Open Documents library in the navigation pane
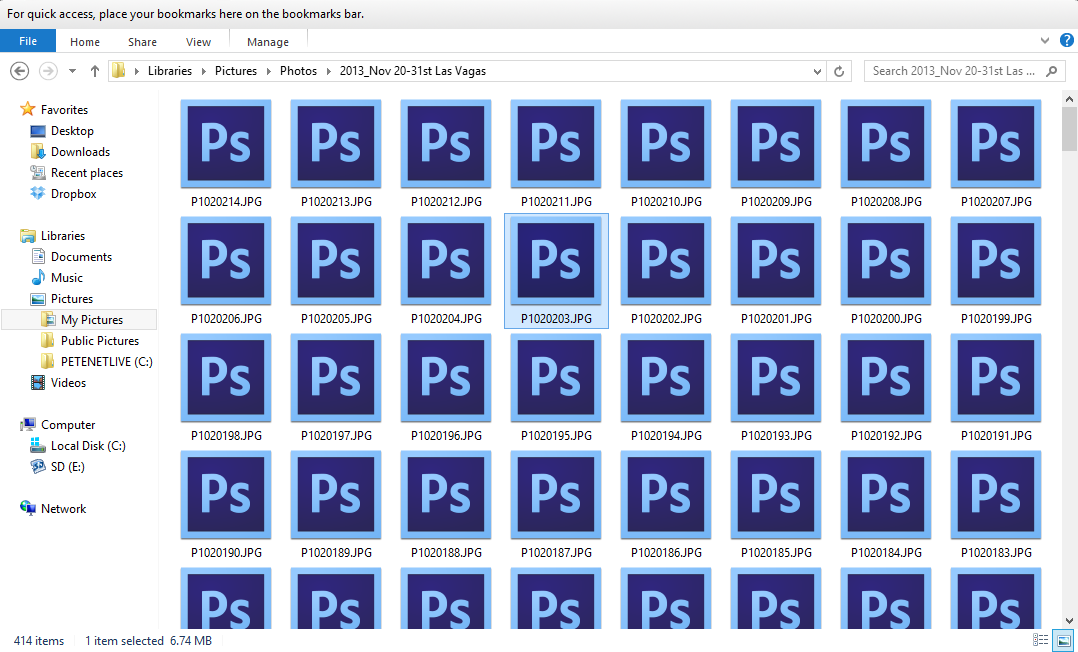Screen dimensions: 1078x652 pos(81,257)
